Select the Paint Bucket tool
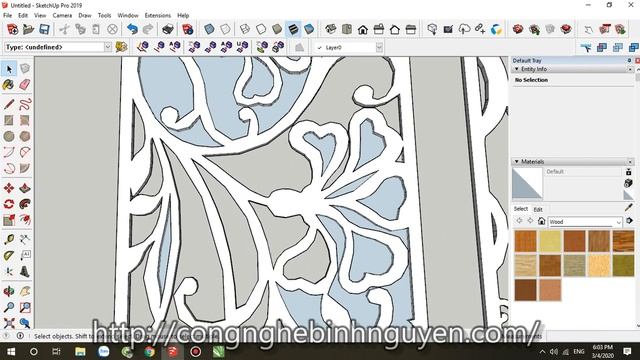Image resolution: width=640 pixels, height=360 pixels. pos(9,84)
